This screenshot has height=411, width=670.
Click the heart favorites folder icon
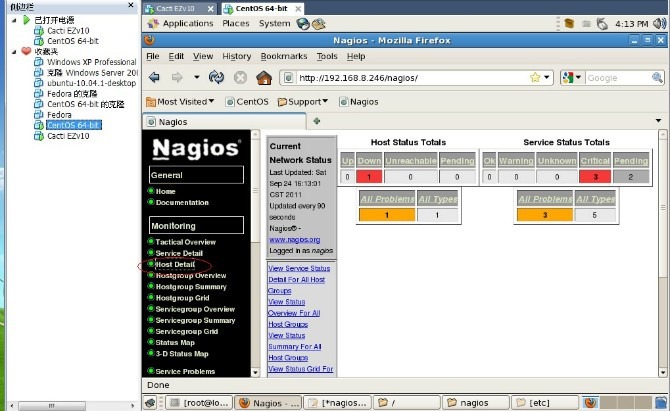click(x=26, y=51)
